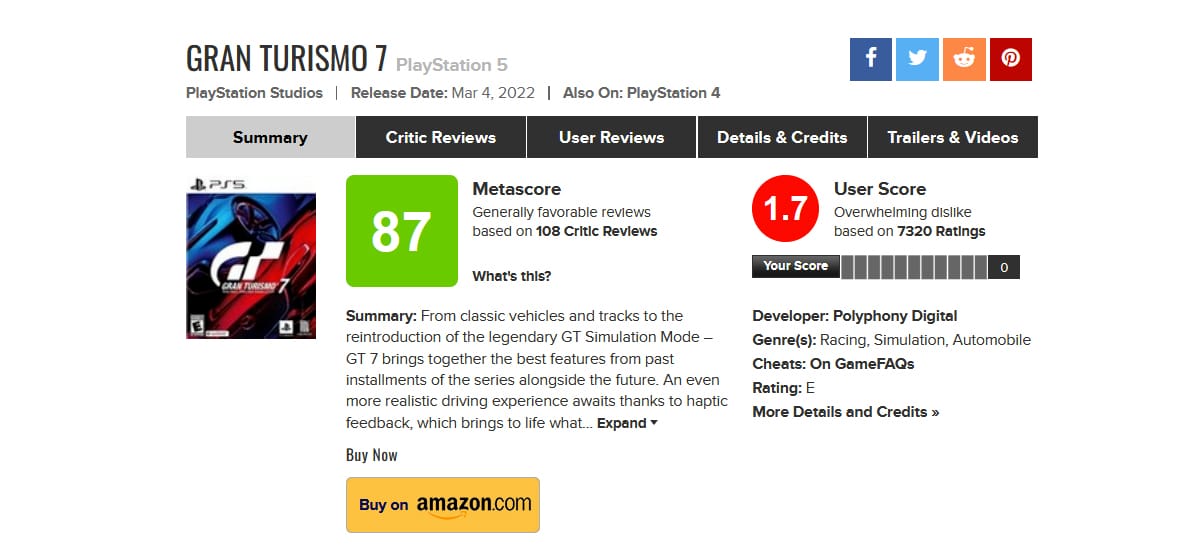Expand the full game summary text
This screenshot has height=551, width=1200.
pyautogui.click(x=627, y=423)
